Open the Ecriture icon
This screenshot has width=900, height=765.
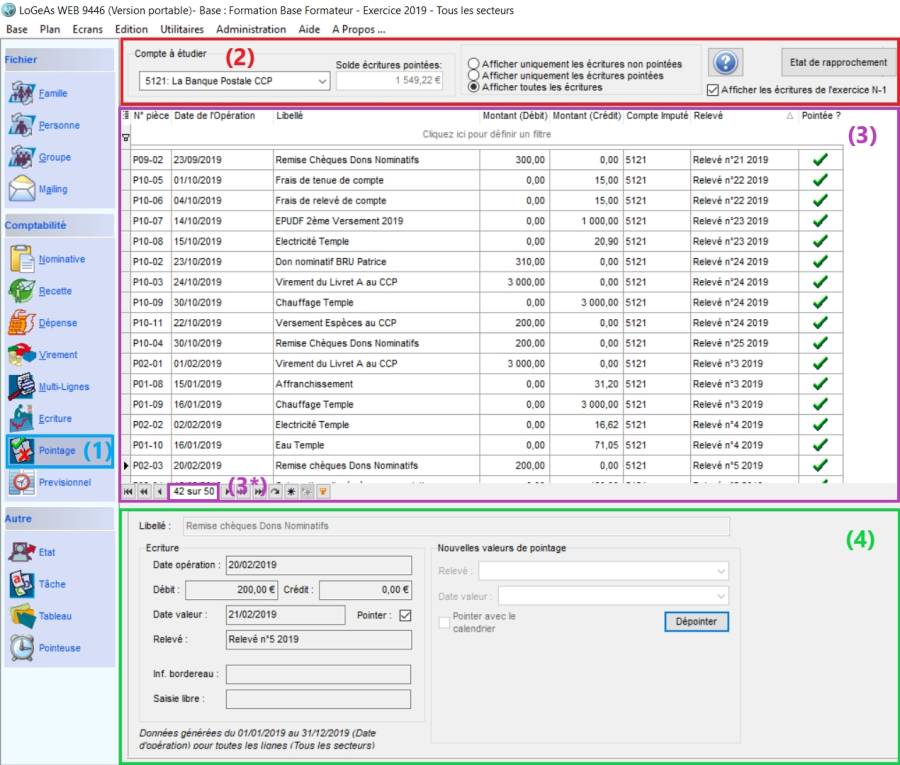pos(22,418)
